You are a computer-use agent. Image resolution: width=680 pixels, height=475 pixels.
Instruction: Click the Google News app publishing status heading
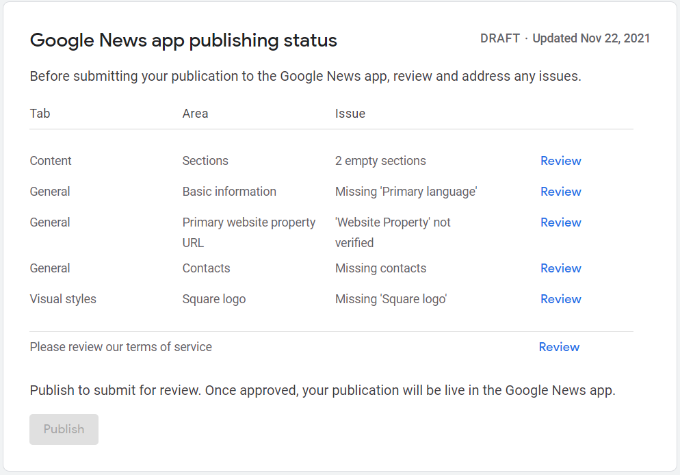pos(183,41)
